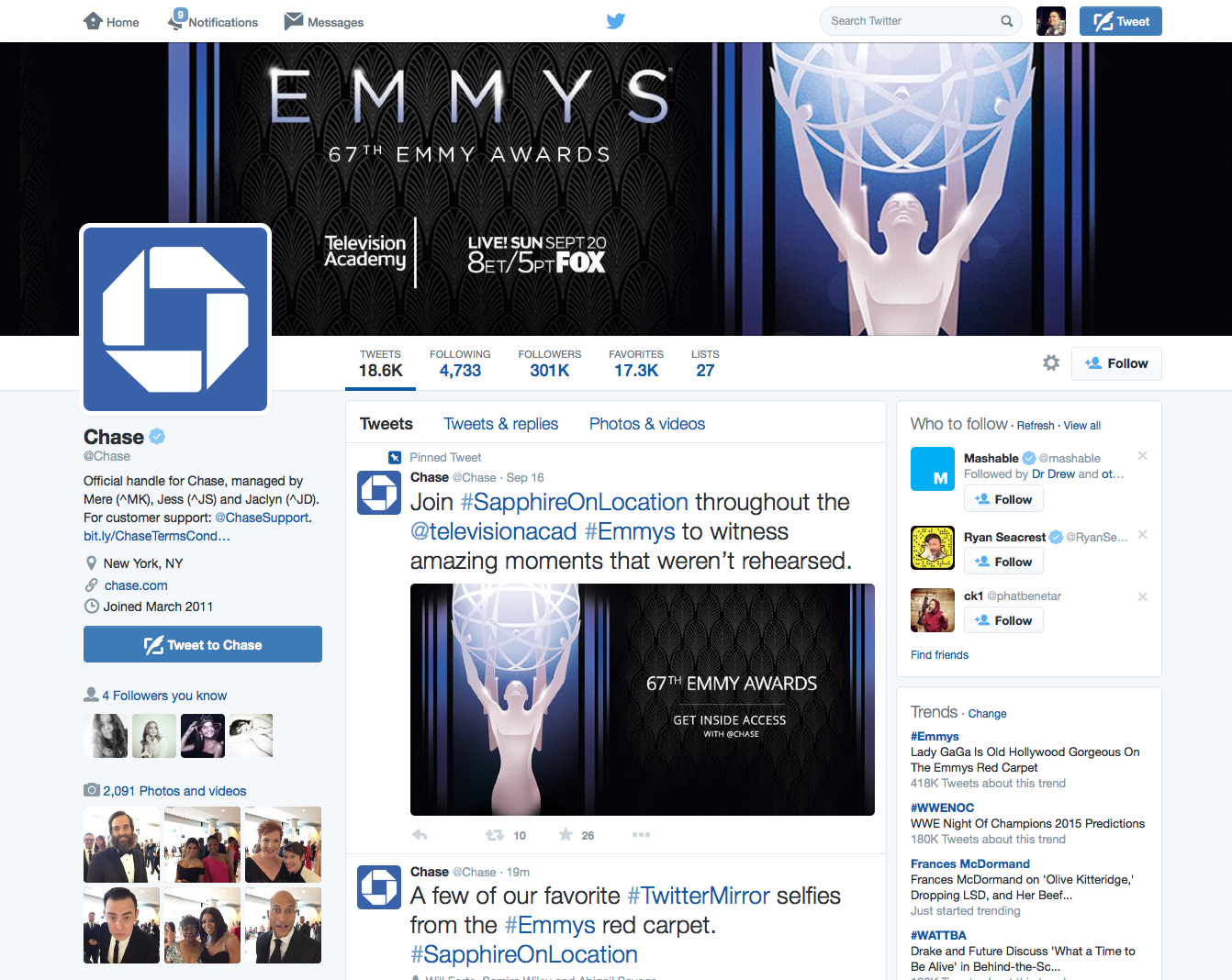Open the Following list of 4,733
The height and width of the screenshot is (980, 1232).
[x=460, y=364]
